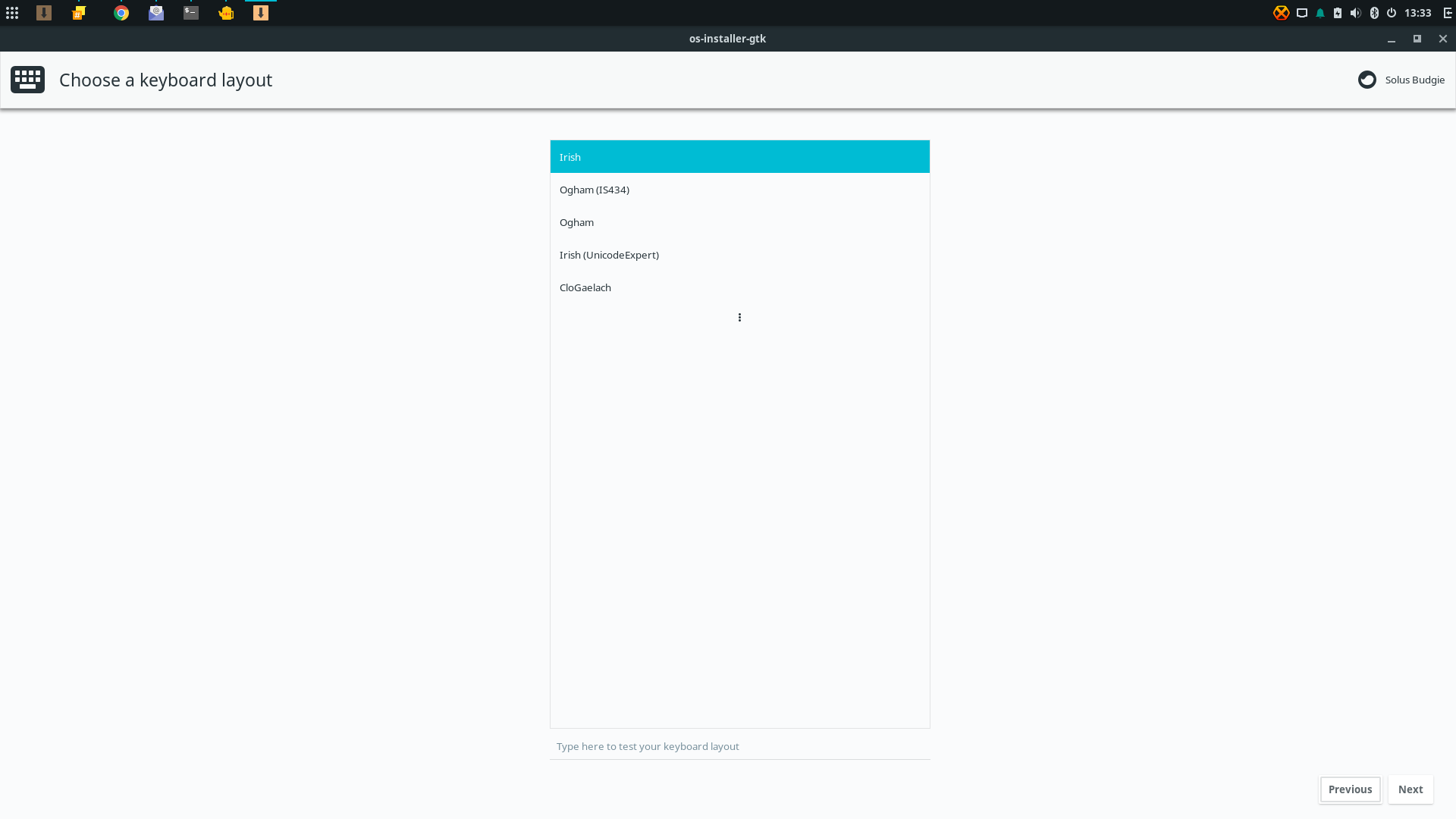Launch the yellow hashtag notes app
Screen dimensions: 1456x819
click(79, 13)
